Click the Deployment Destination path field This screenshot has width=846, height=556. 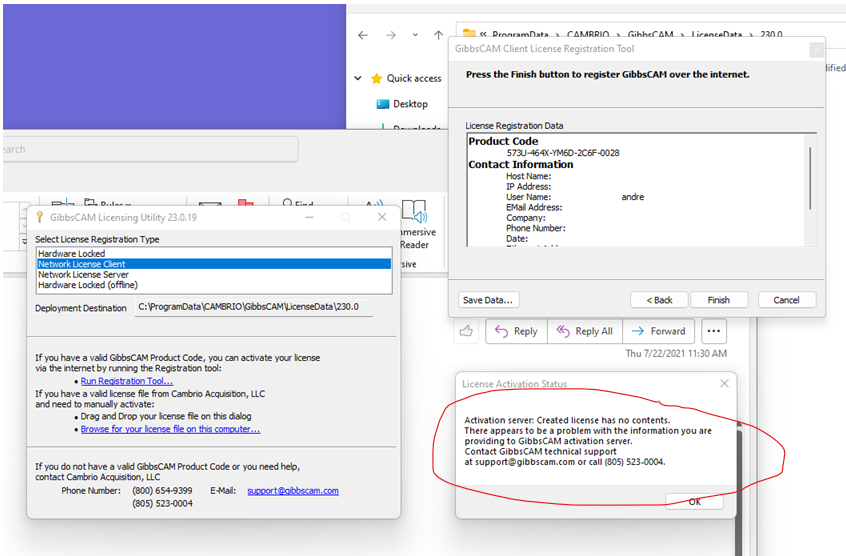point(254,307)
